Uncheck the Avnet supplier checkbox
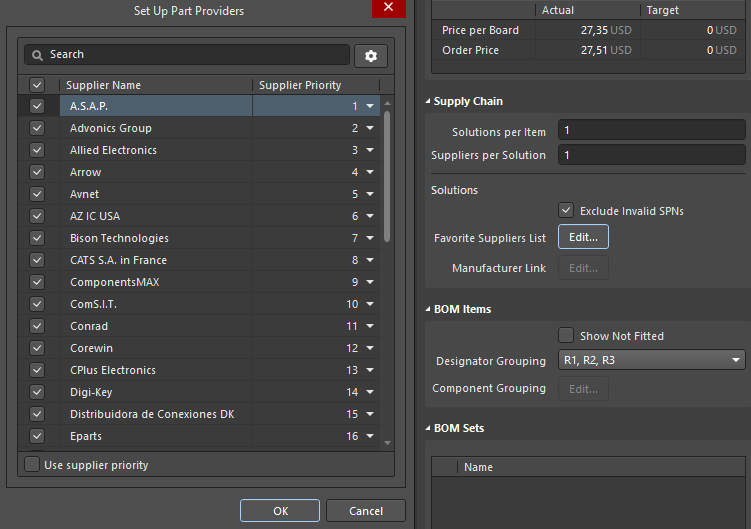The width and height of the screenshot is (751, 529). (37, 194)
